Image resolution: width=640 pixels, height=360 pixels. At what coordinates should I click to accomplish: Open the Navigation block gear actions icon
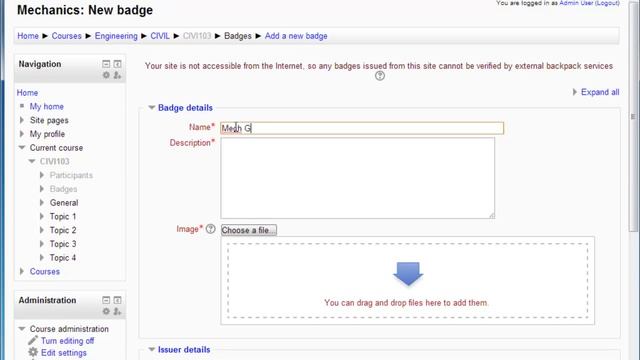106,75
